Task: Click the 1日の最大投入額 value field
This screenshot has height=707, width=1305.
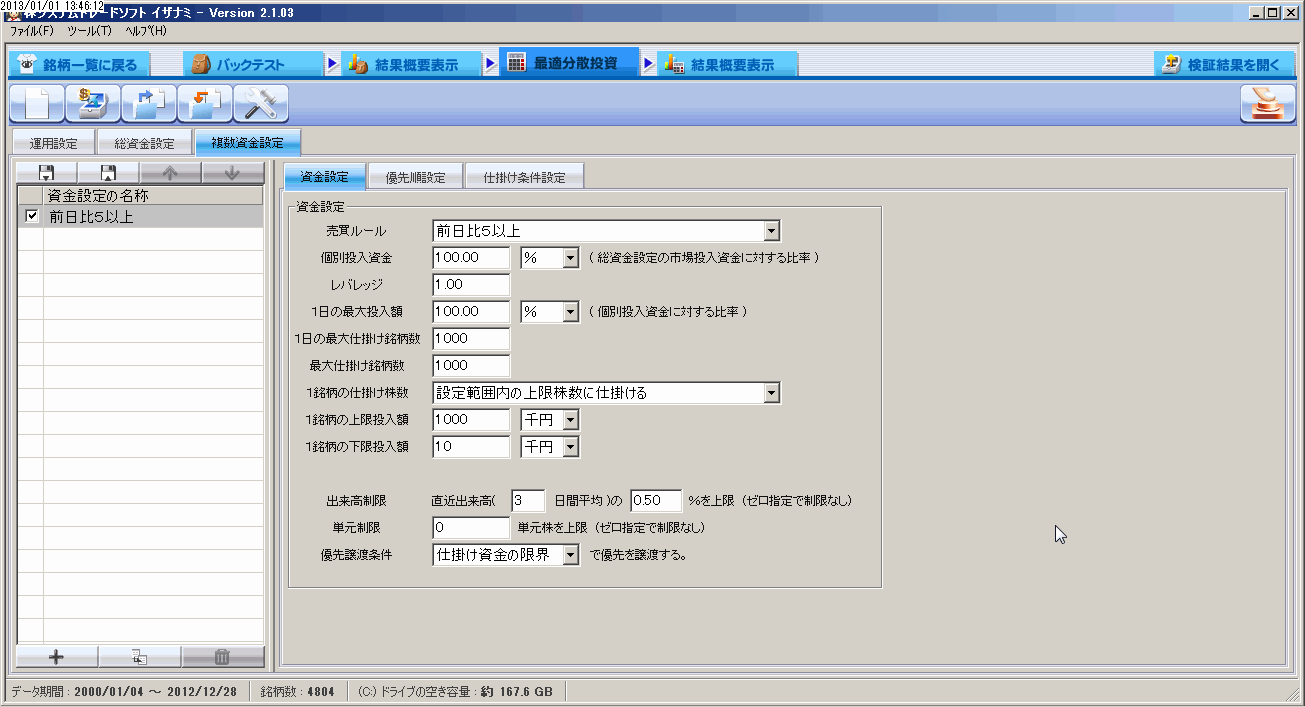Action: click(x=471, y=312)
